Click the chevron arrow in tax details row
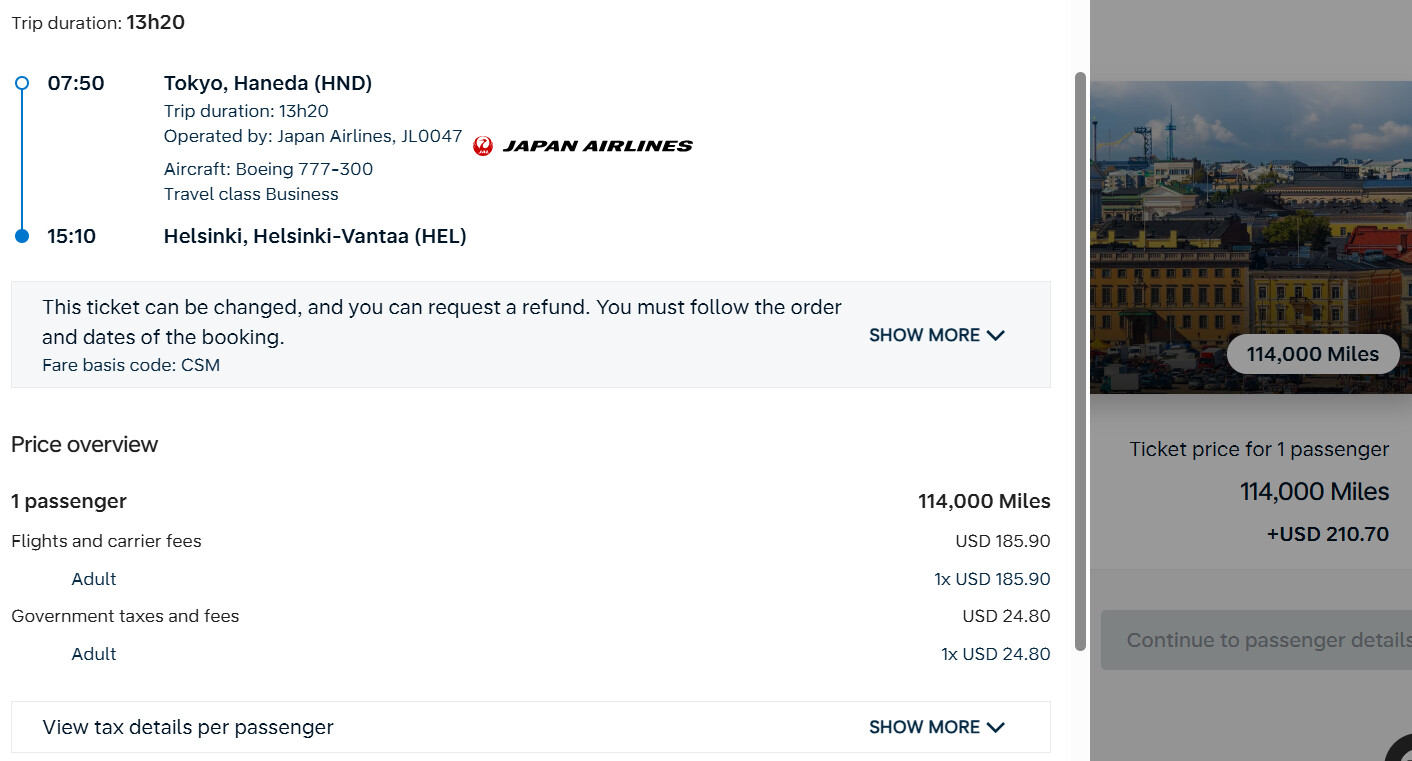Image resolution: width=1412 pixels, height=761 pixels. [995, 727]
